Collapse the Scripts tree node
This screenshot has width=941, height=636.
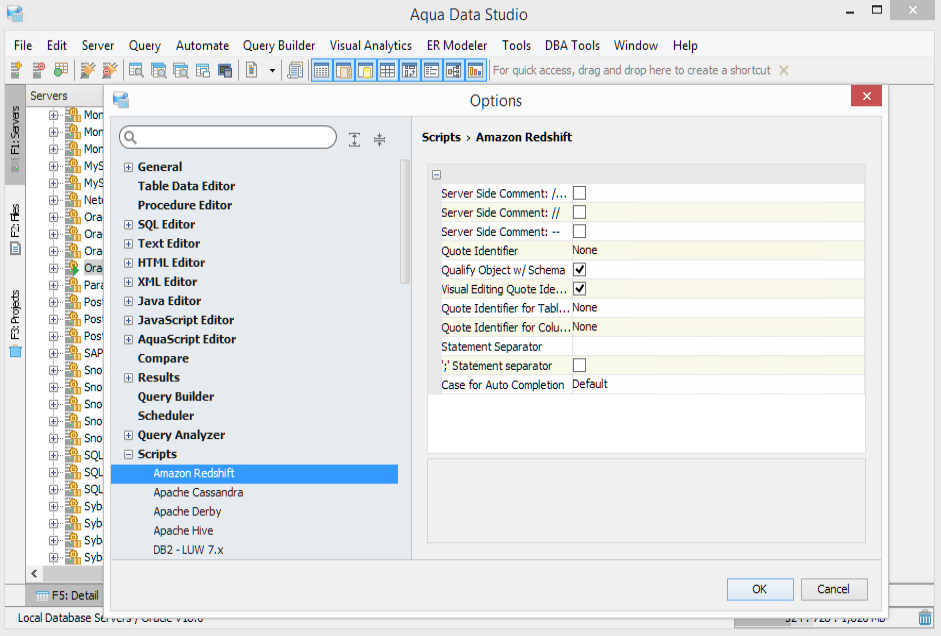pyautogui.click(x=128, y=454)
